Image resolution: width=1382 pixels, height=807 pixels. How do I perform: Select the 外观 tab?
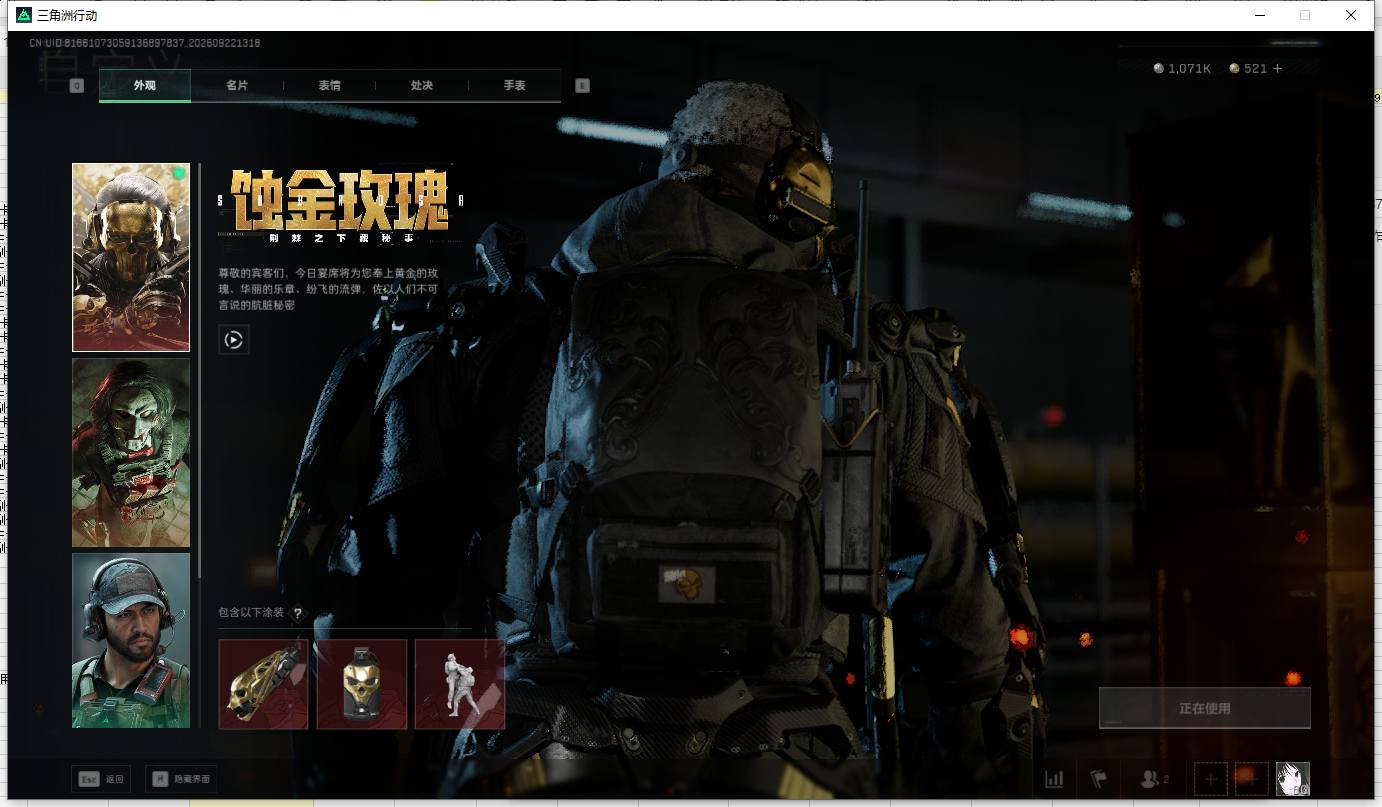145,85
